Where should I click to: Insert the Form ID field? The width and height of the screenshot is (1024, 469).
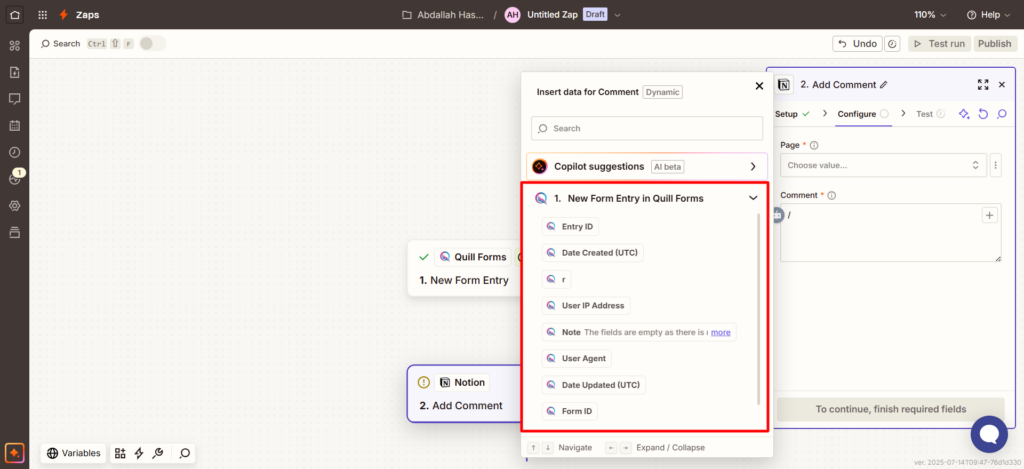(569, 412)
